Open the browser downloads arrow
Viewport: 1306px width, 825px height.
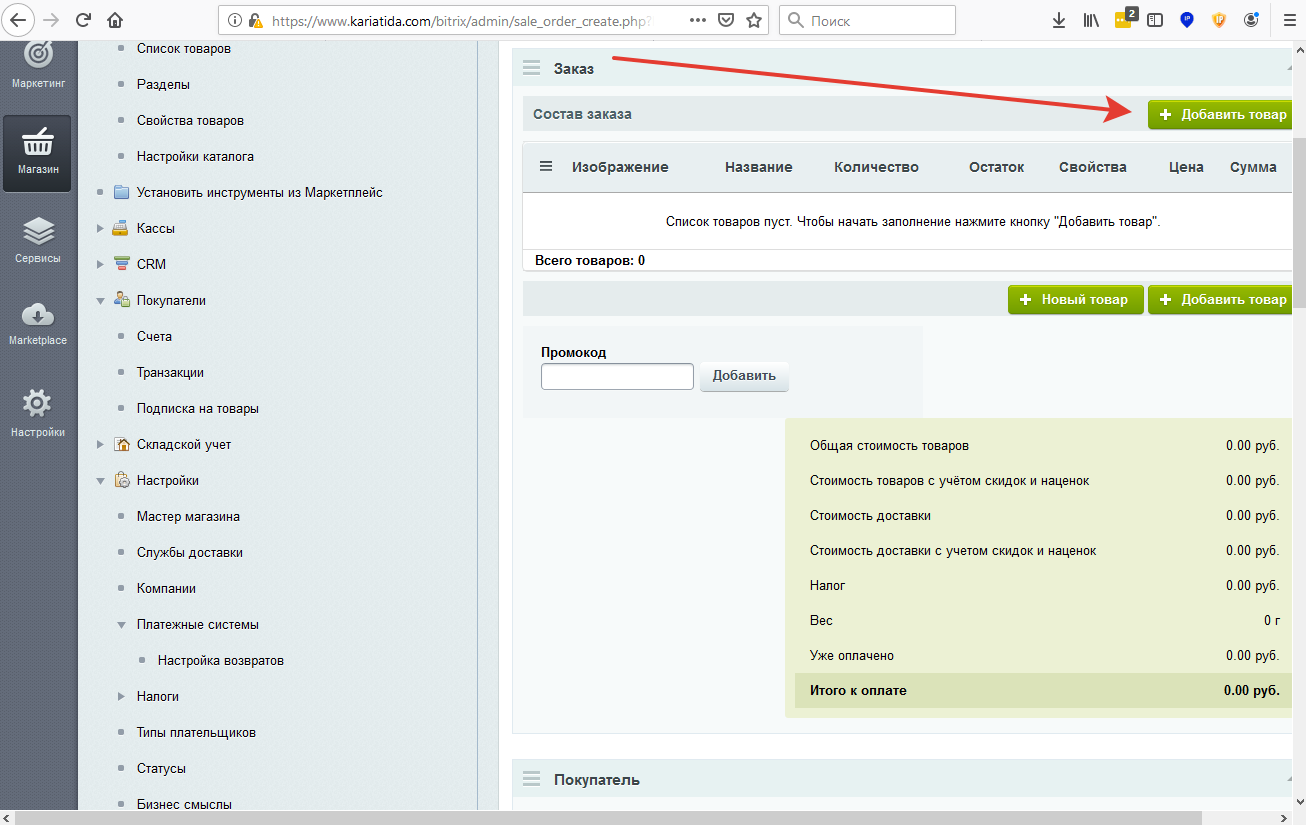pos(1059,20)
